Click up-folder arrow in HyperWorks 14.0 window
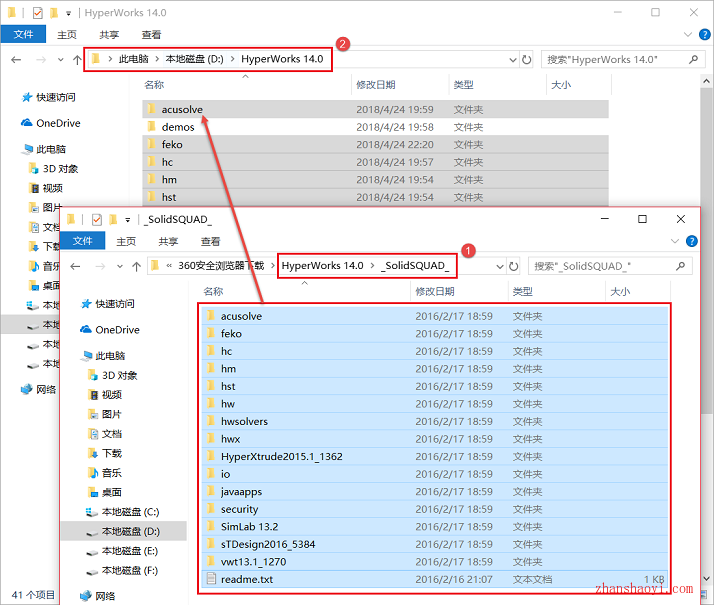The height and width of the screenshot is (605, 714). click(x=77, y=60)
